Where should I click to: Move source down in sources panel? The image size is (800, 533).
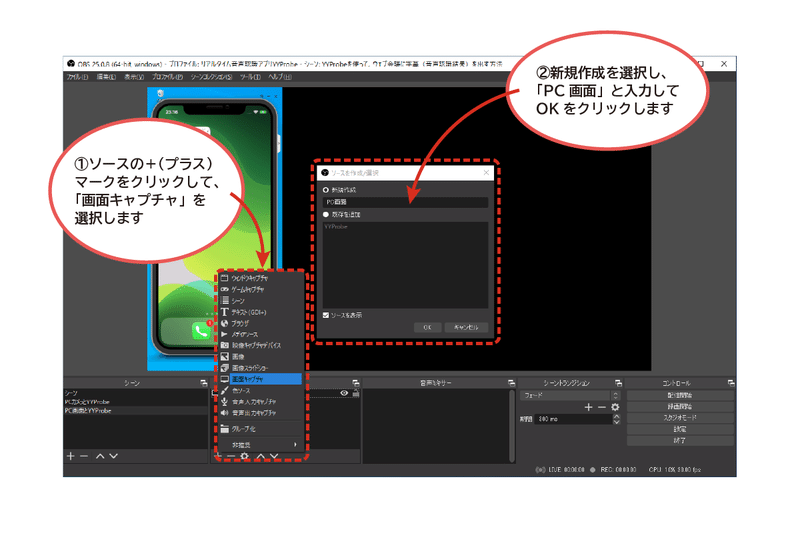tap(274, 456)
